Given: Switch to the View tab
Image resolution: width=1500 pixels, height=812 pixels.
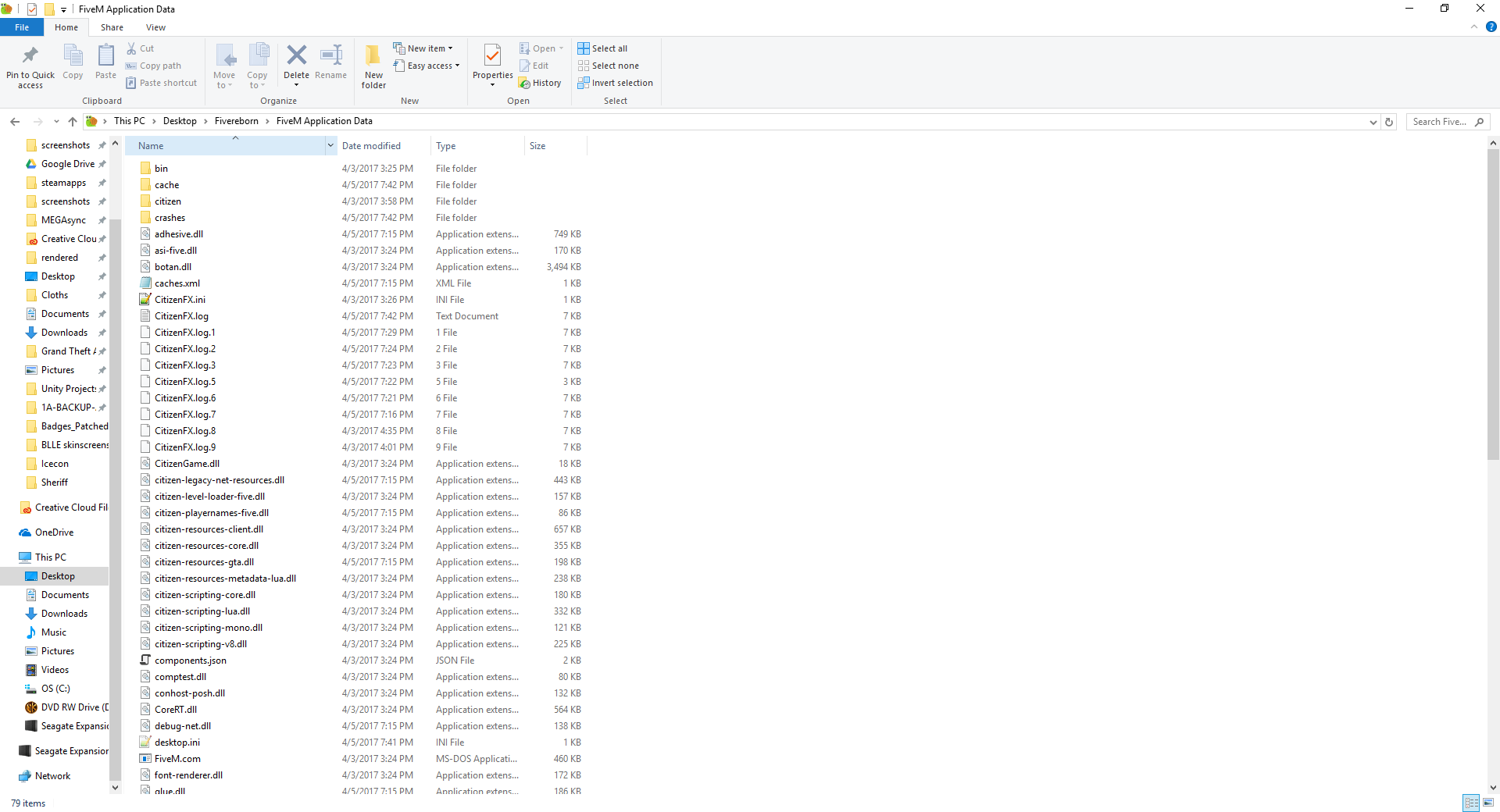Looking at the screenshot, I should (x=155, y=27).
